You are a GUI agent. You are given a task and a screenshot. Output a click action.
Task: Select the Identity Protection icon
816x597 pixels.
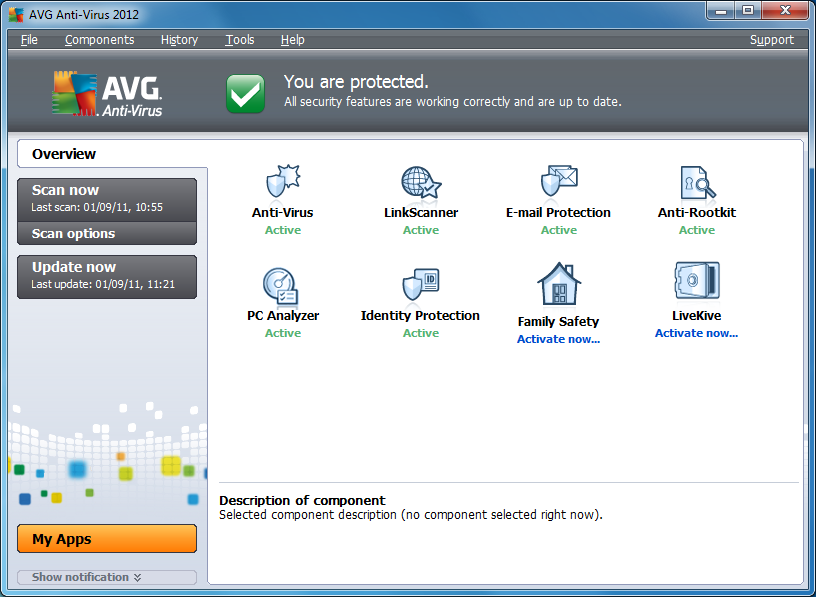point(420,283)
